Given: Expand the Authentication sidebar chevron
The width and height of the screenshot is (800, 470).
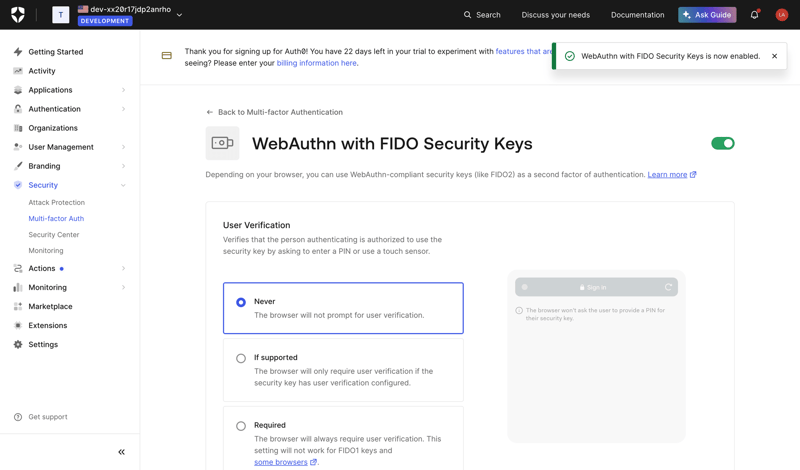Looking at the screenshot, I should click(123, 109).
